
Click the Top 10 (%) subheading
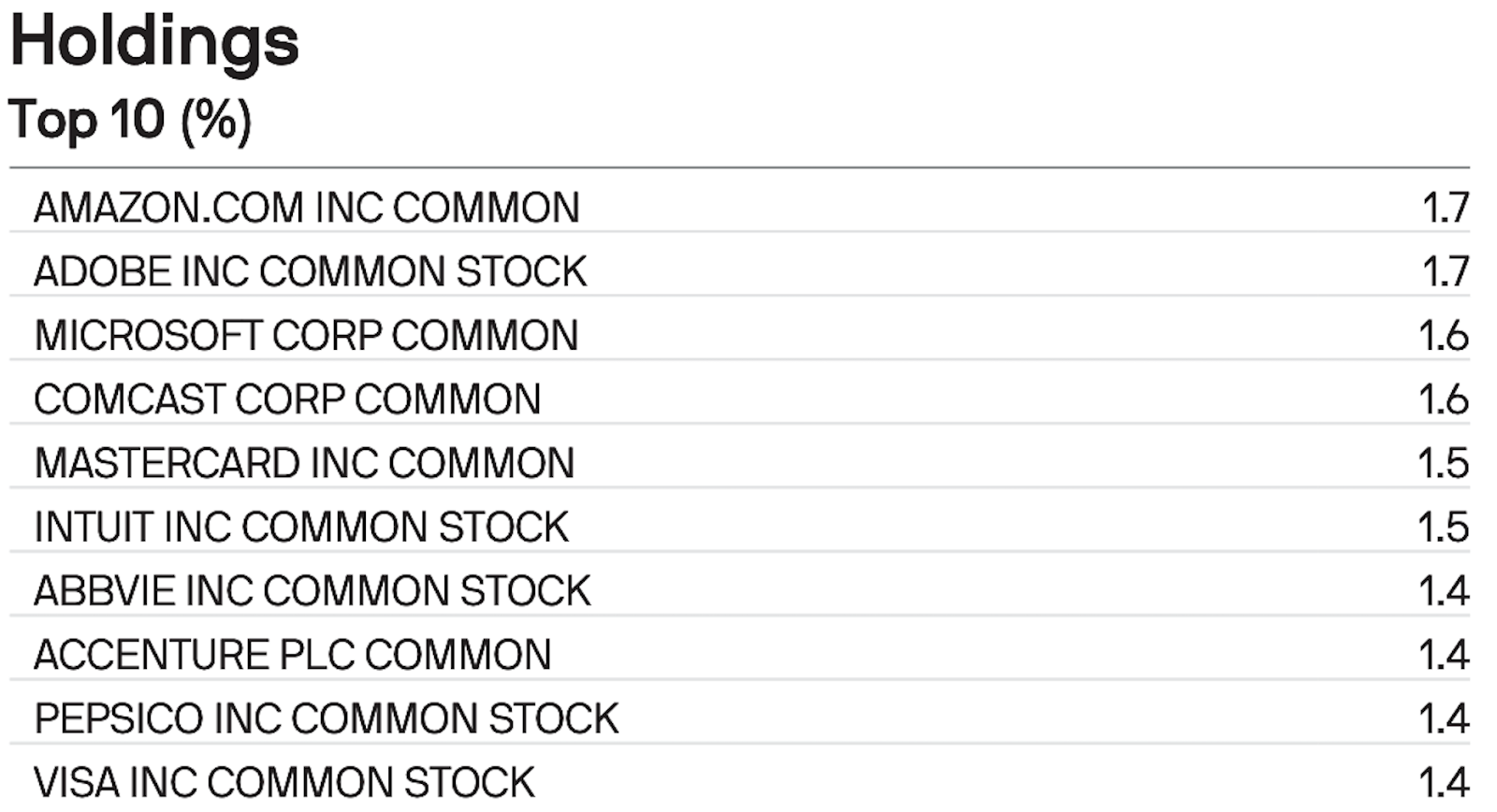pyautogui.click(x=130, y=120)
